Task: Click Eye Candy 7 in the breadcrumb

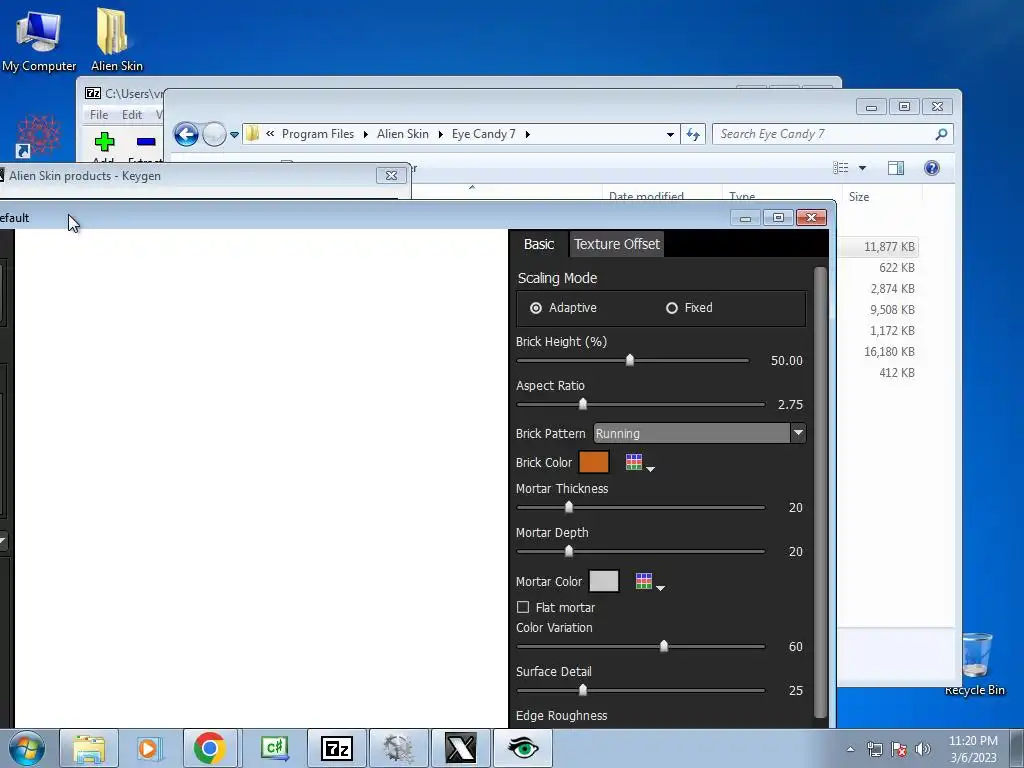Action: coord(483,134)
